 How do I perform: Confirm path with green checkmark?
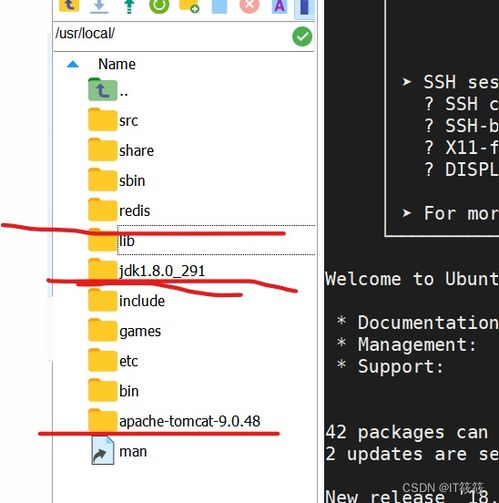pyautogui.click(x=302, y=37)
